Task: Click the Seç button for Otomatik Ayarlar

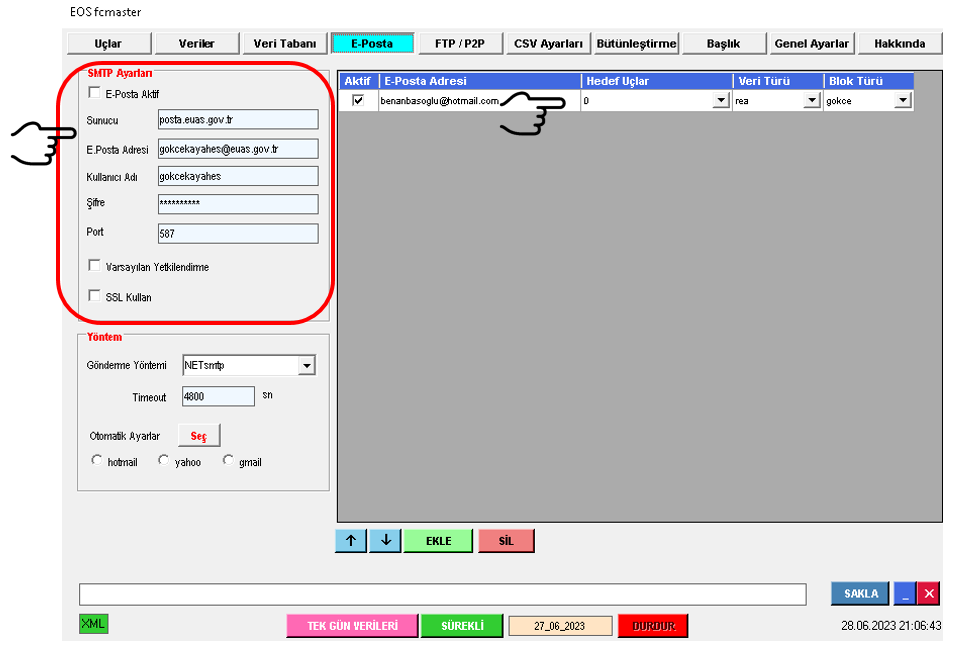Action: coord(199,435)
